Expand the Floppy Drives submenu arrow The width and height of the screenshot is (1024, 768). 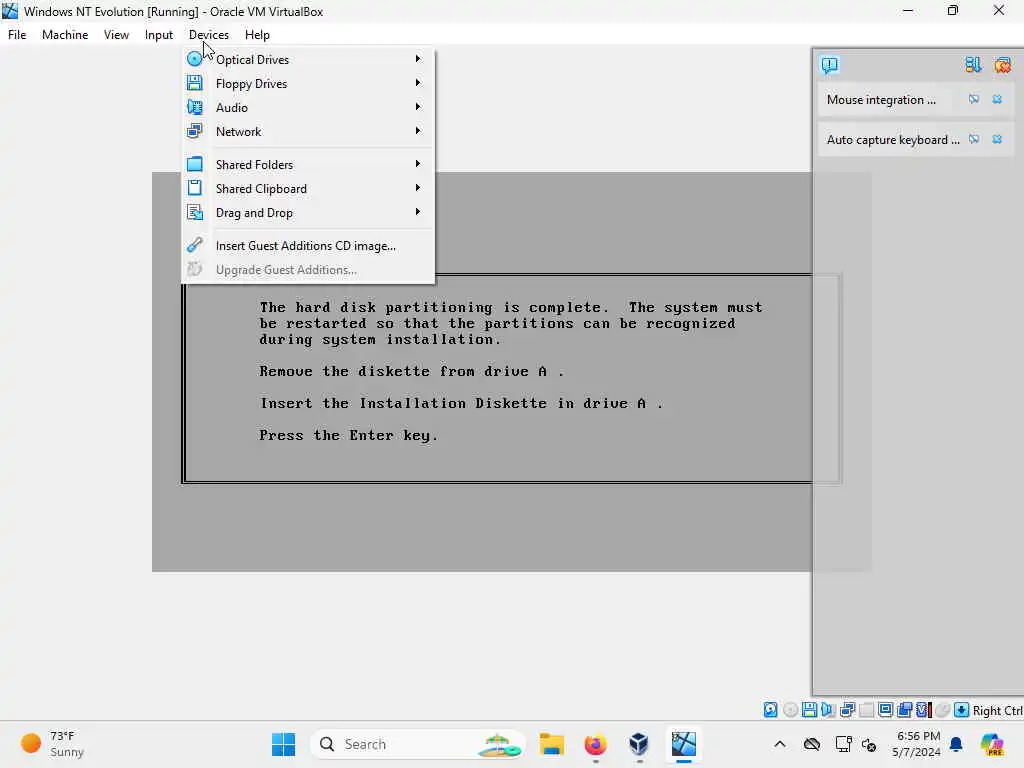418,83
